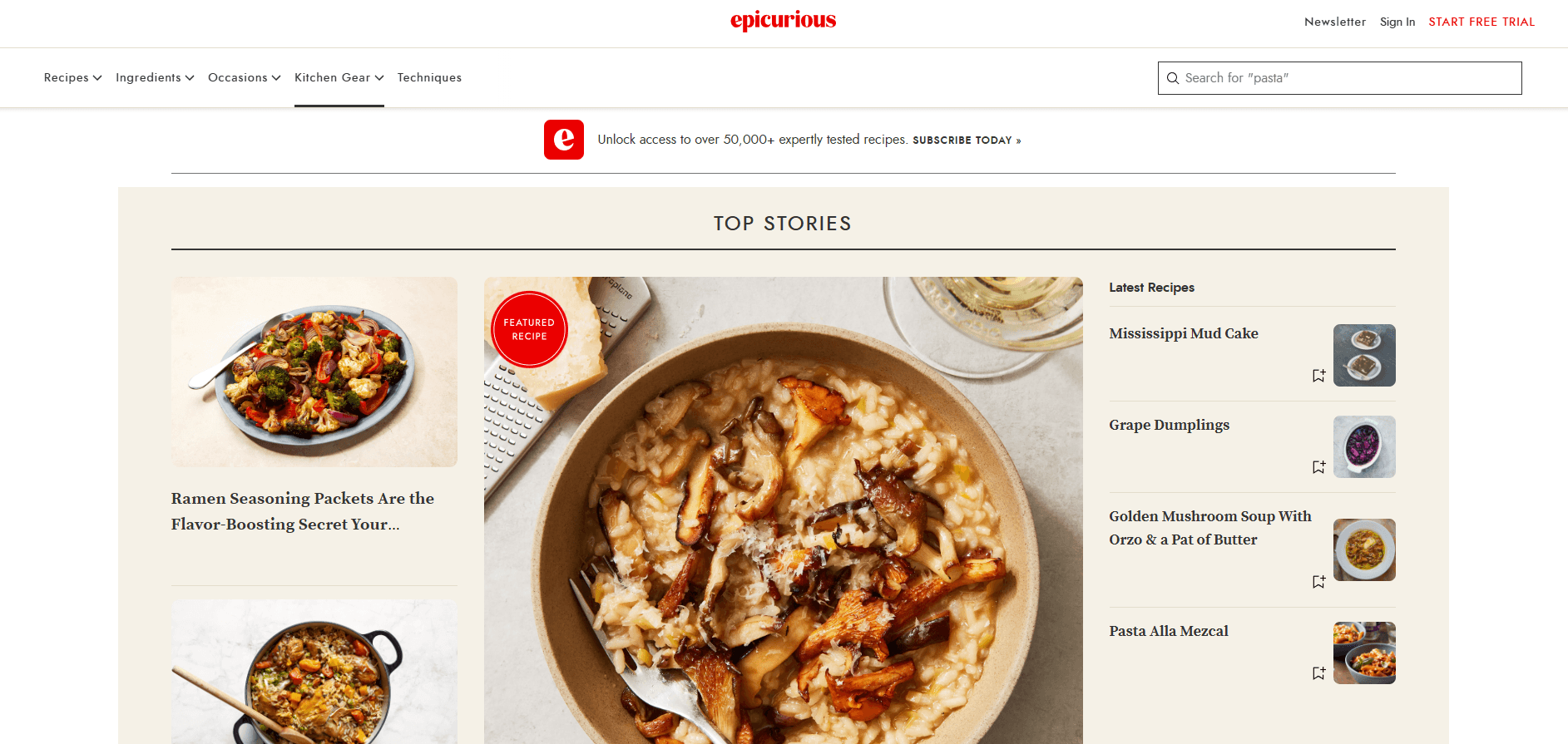Go to the Techniques section

429,77
